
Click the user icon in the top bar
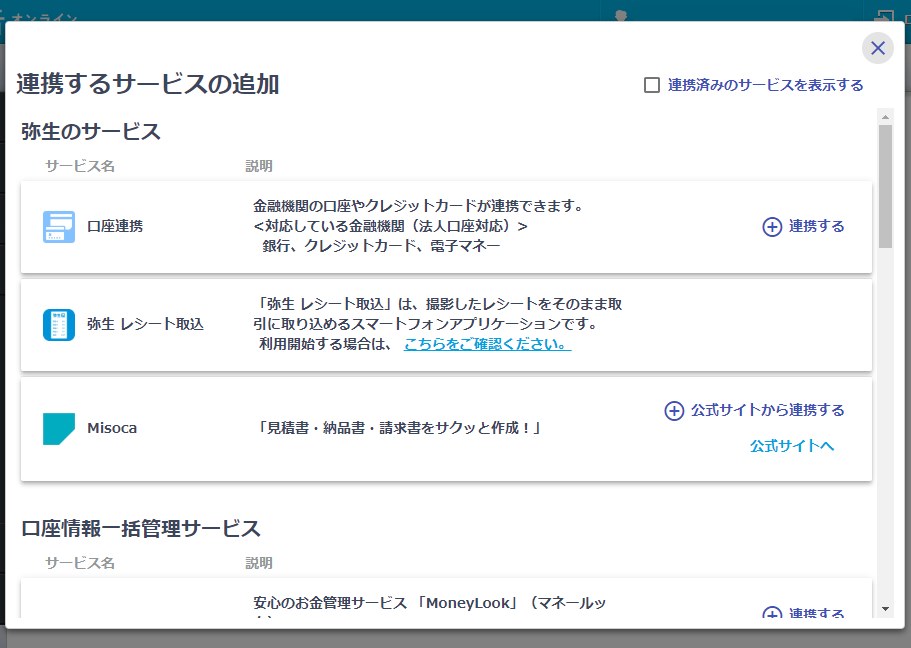621,15
